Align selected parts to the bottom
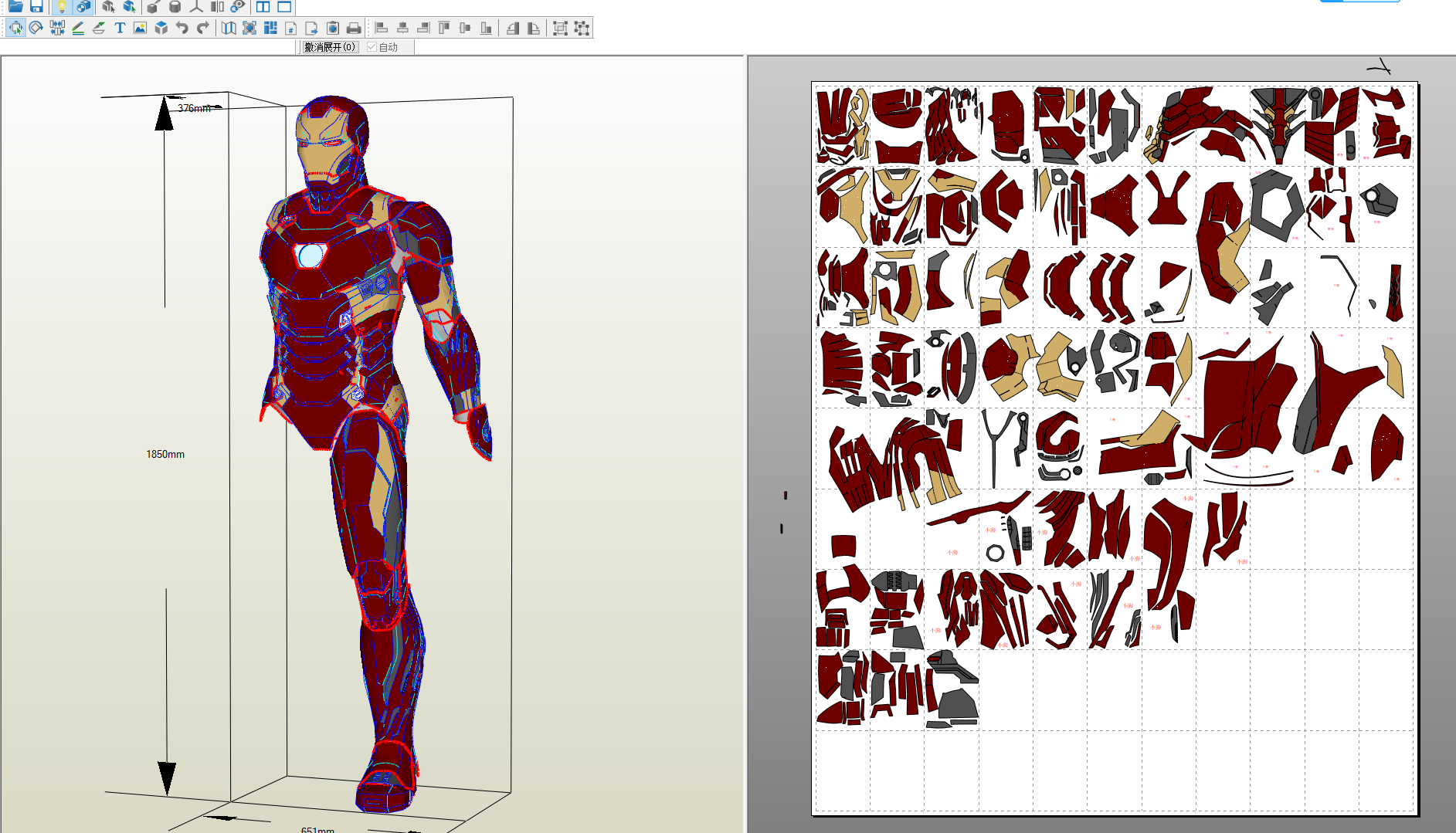The image size is (1456, 833). click(x=486, y=29)
